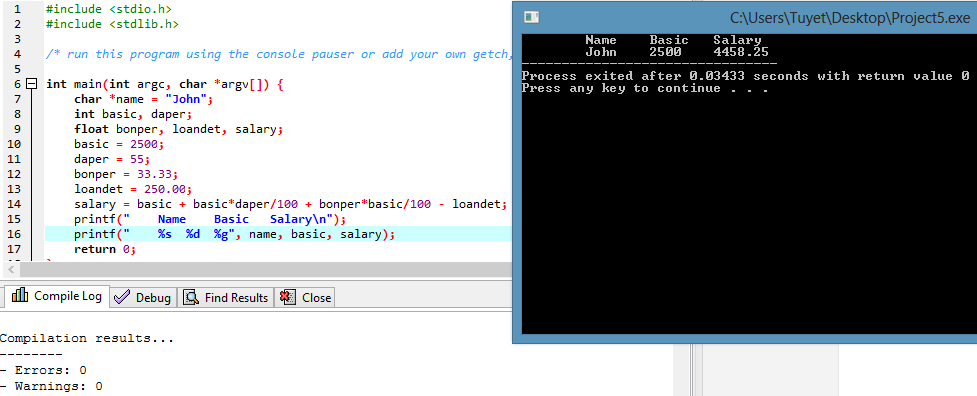977x396 pixels.
Task: Click the 'basic = 2500;' line
Action: click(x=119, y=144)
